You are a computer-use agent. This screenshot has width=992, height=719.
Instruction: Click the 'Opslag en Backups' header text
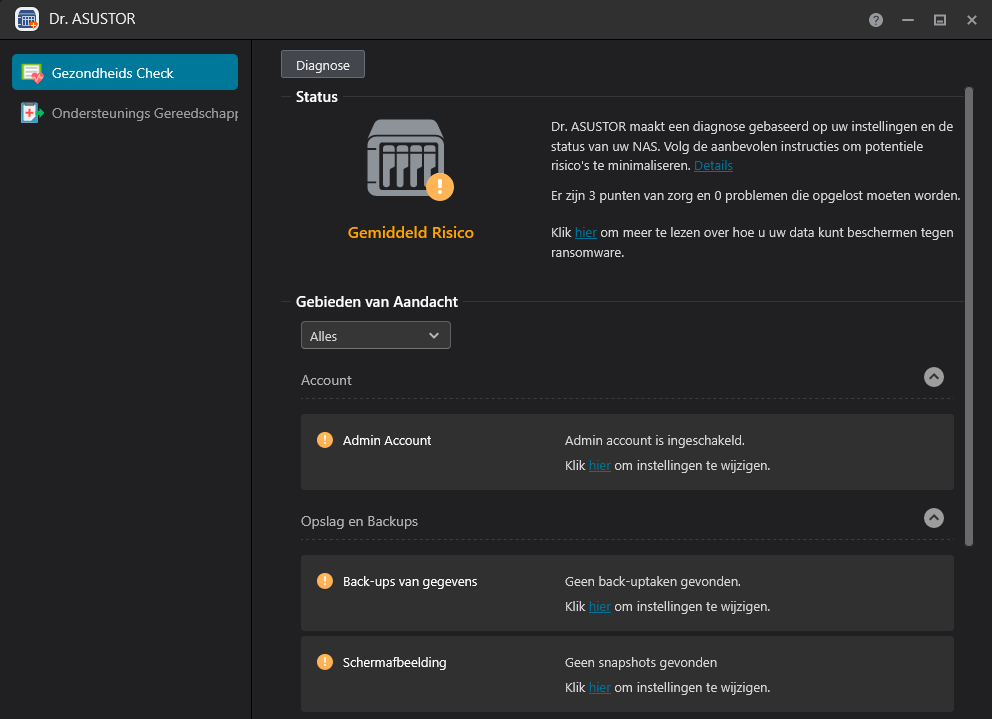coord(359,522)
